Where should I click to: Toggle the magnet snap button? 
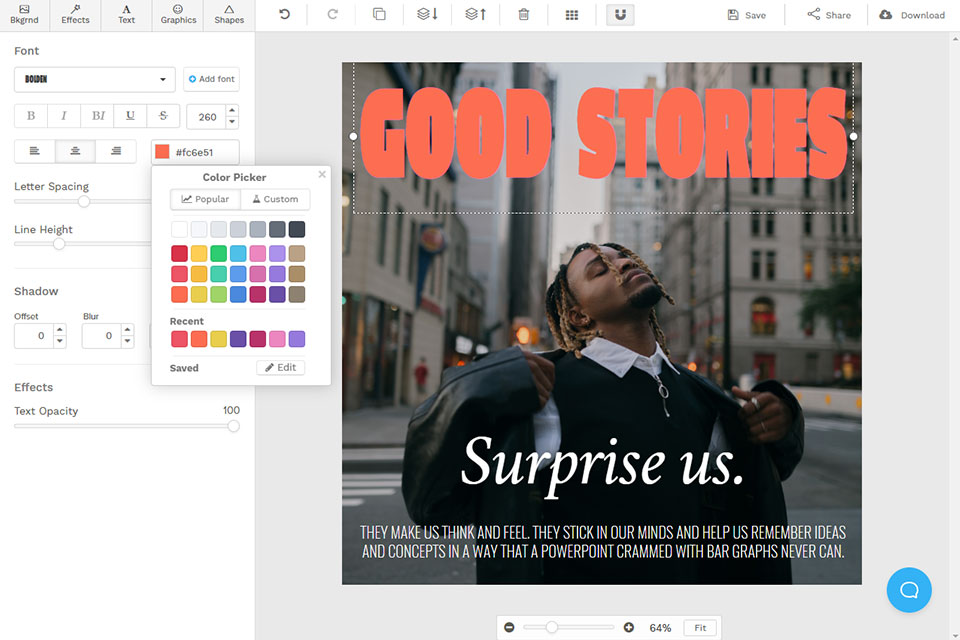pos(620,15)
